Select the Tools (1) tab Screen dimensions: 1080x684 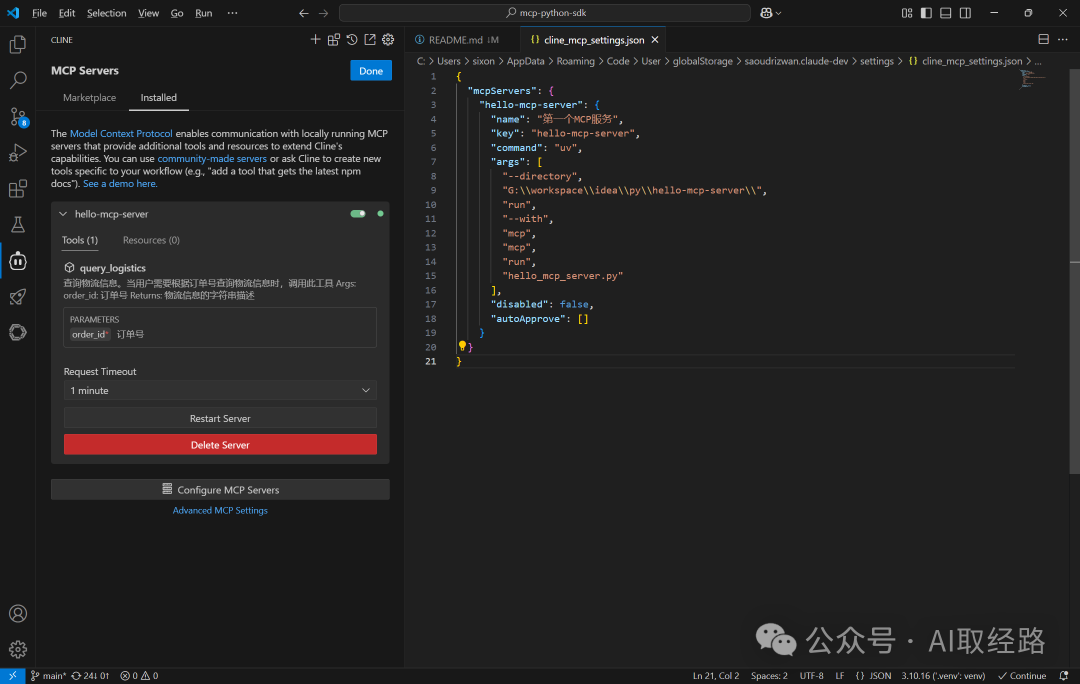pyautogui.click(x=80, y=240)
